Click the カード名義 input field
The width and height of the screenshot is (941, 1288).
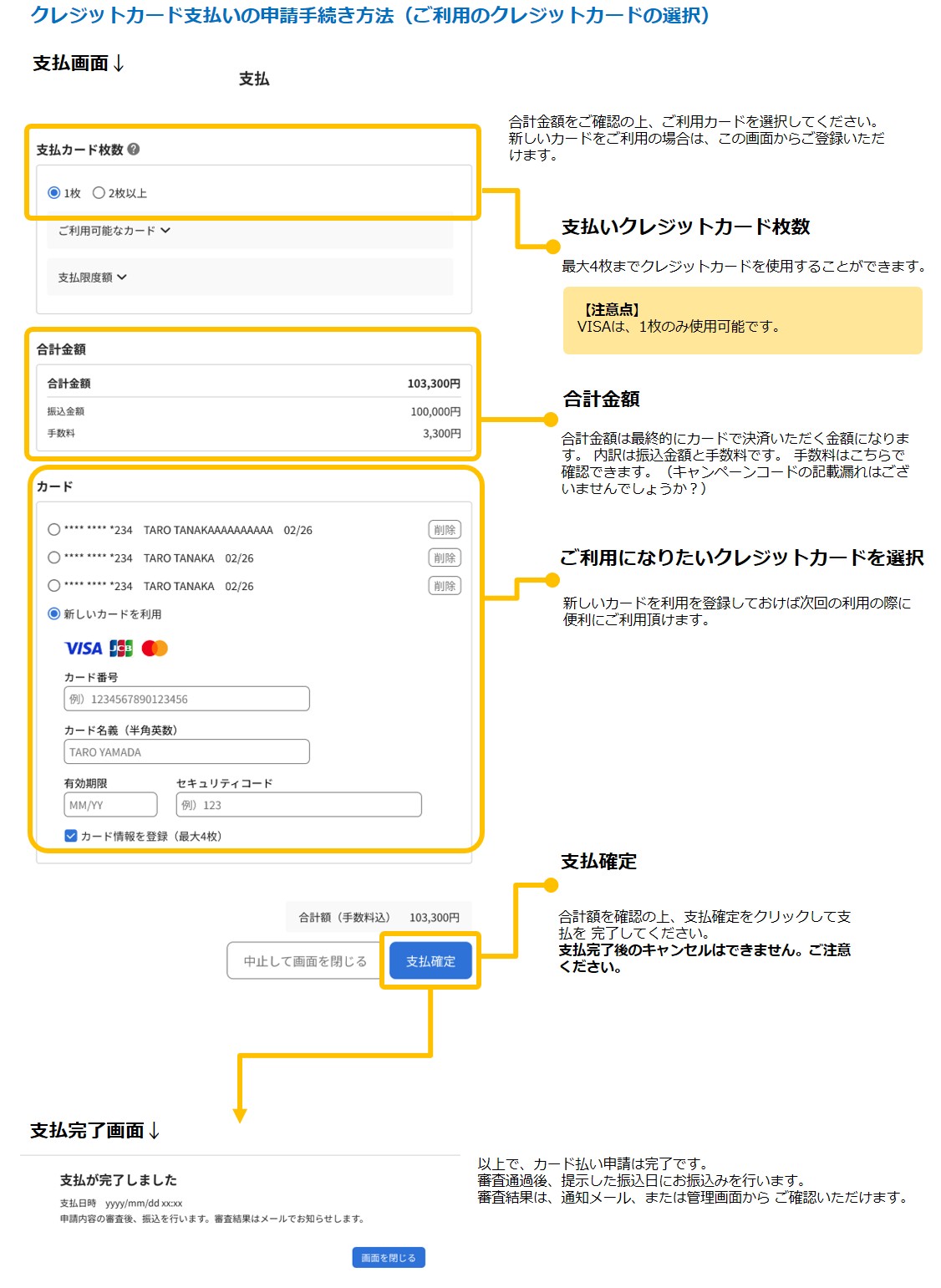(x=186, y=752)
